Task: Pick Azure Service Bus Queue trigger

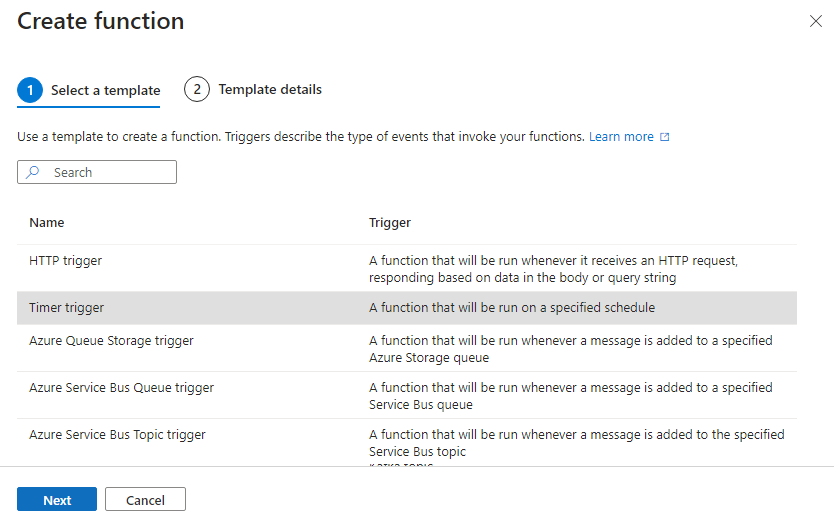Action: point(121,388)
